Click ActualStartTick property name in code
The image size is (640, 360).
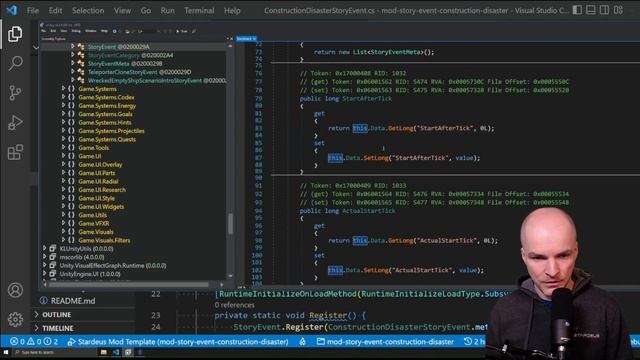[369, 211]
